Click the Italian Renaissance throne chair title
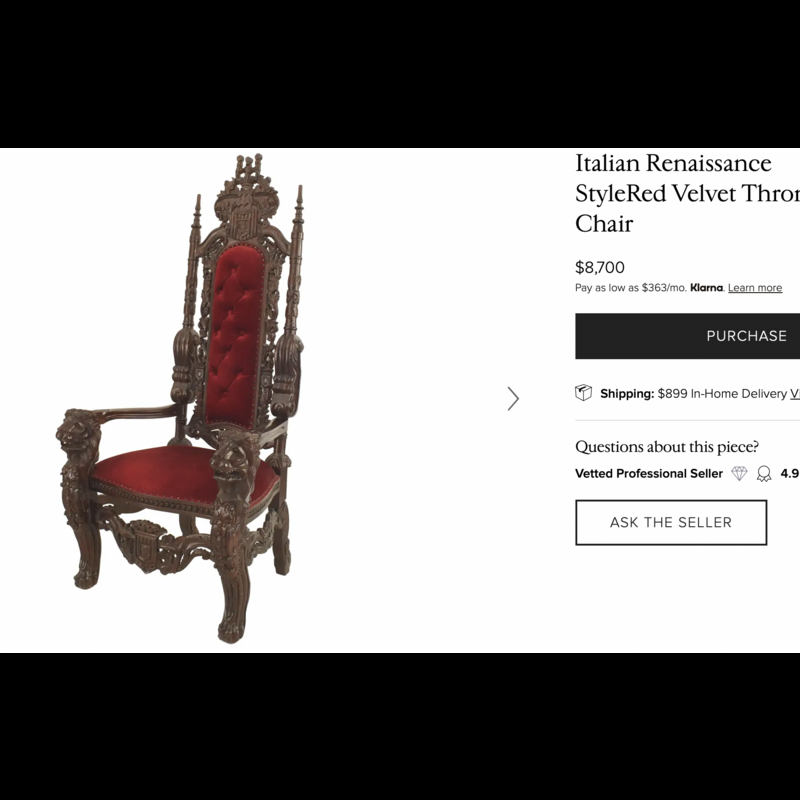800x800 pixels. [687, 193]
